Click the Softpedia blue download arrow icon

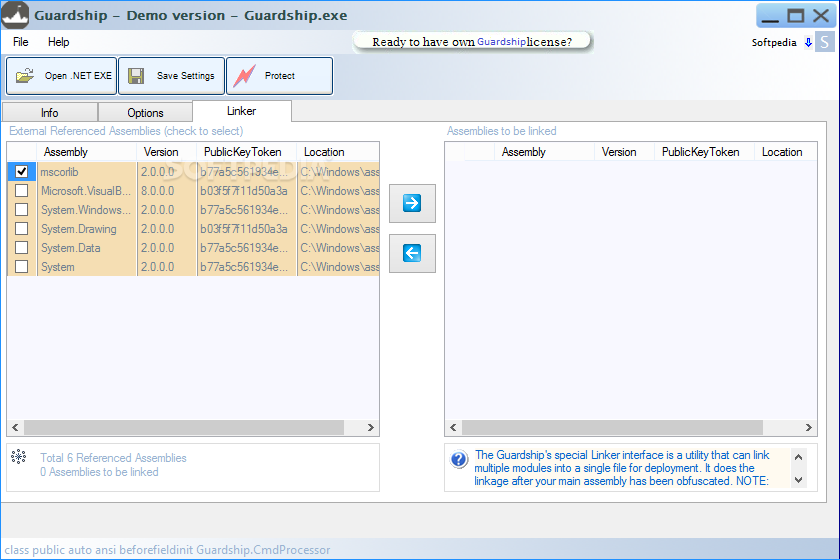tap(808, 42)
